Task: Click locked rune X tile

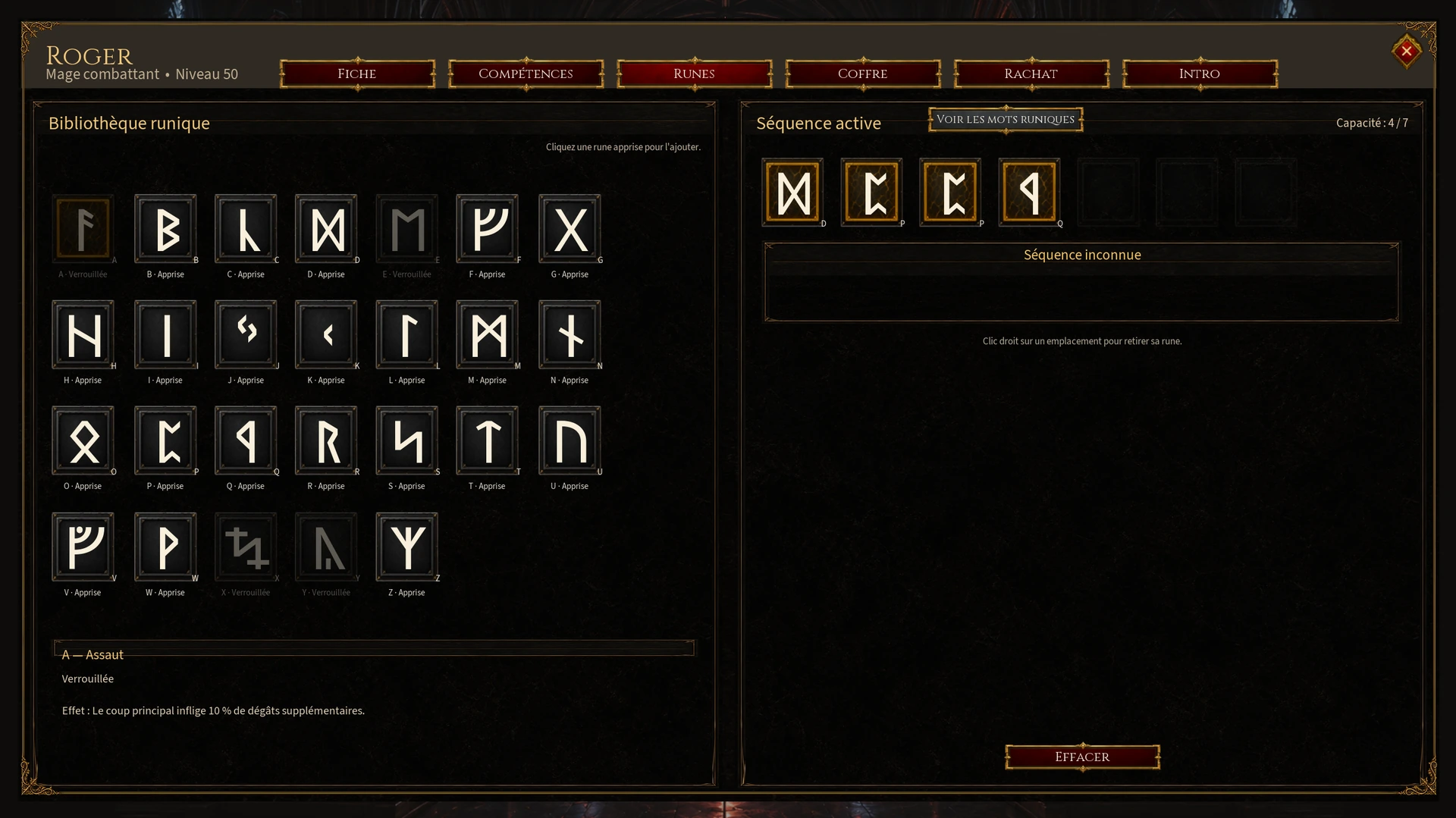Action: (x=246, y=547)
